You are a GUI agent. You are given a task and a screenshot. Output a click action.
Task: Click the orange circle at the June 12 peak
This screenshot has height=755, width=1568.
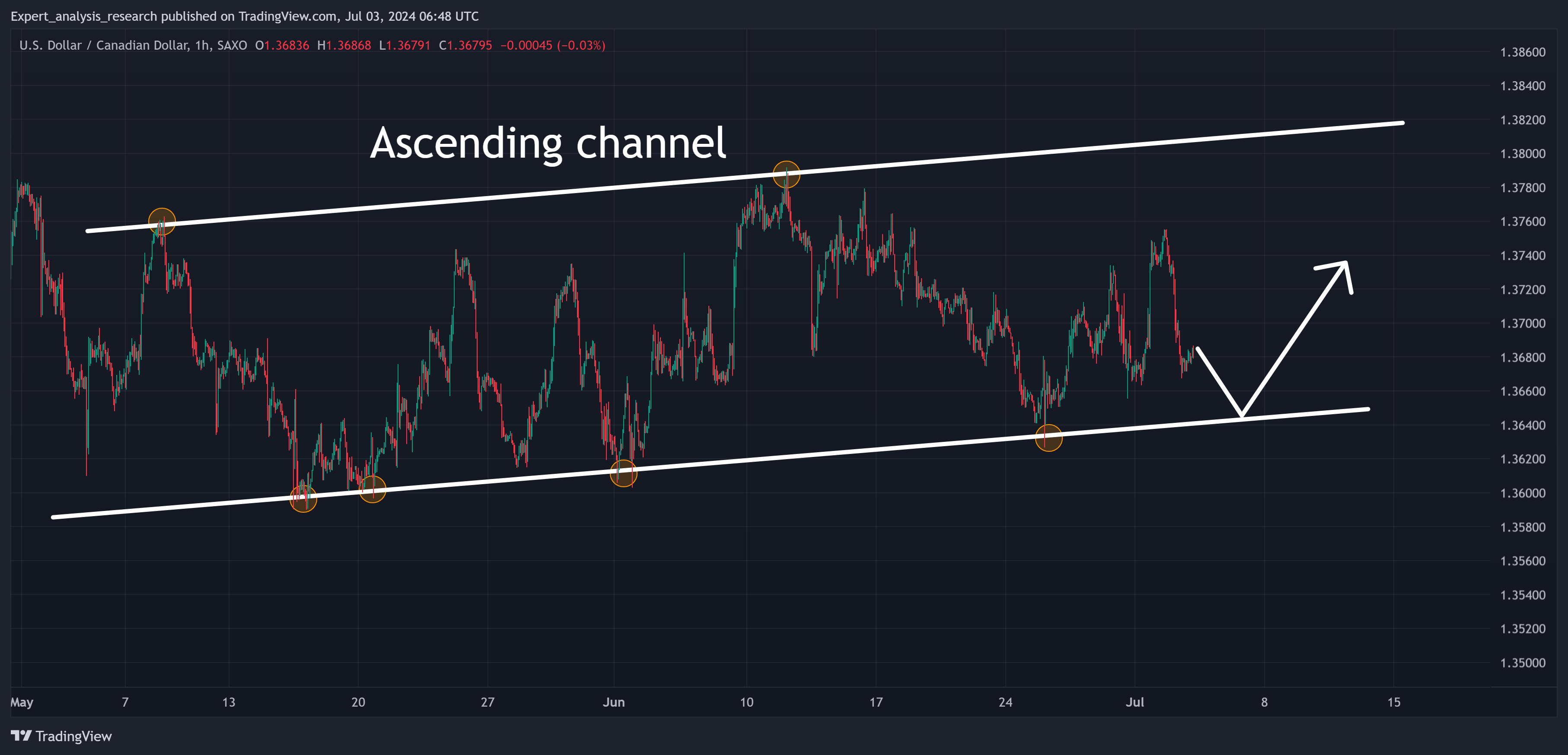click(786, 174)
